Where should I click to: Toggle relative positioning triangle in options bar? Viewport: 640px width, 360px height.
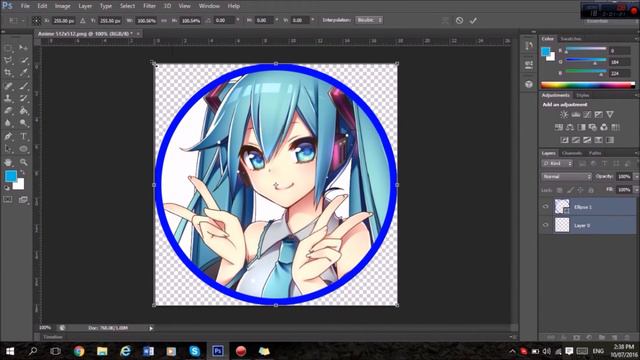click(x=83, y=20)
